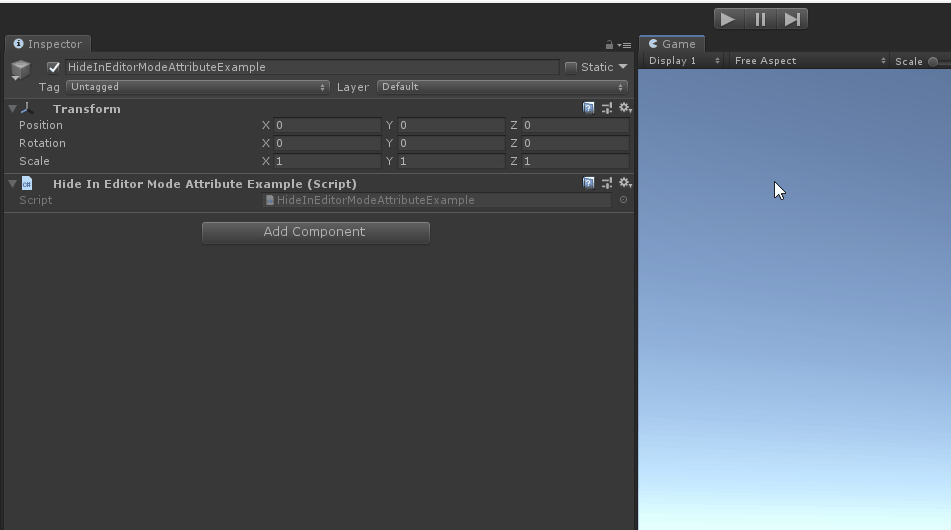This screenshot has width=951, height=530.
Task: Open the Tag dropdown showing Untagged
Action: click(x=197, y=87)
